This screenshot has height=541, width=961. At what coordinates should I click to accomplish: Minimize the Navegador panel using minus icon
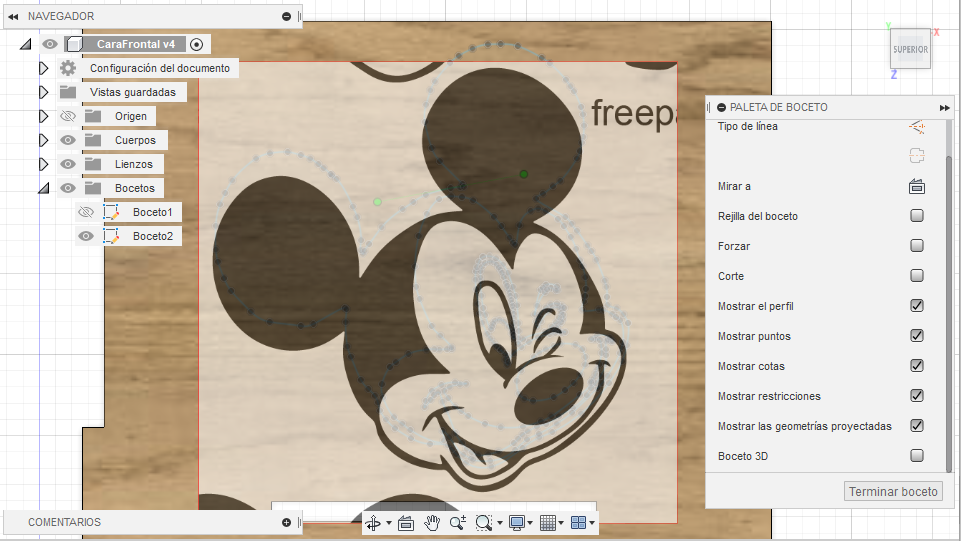pos(286,17)
